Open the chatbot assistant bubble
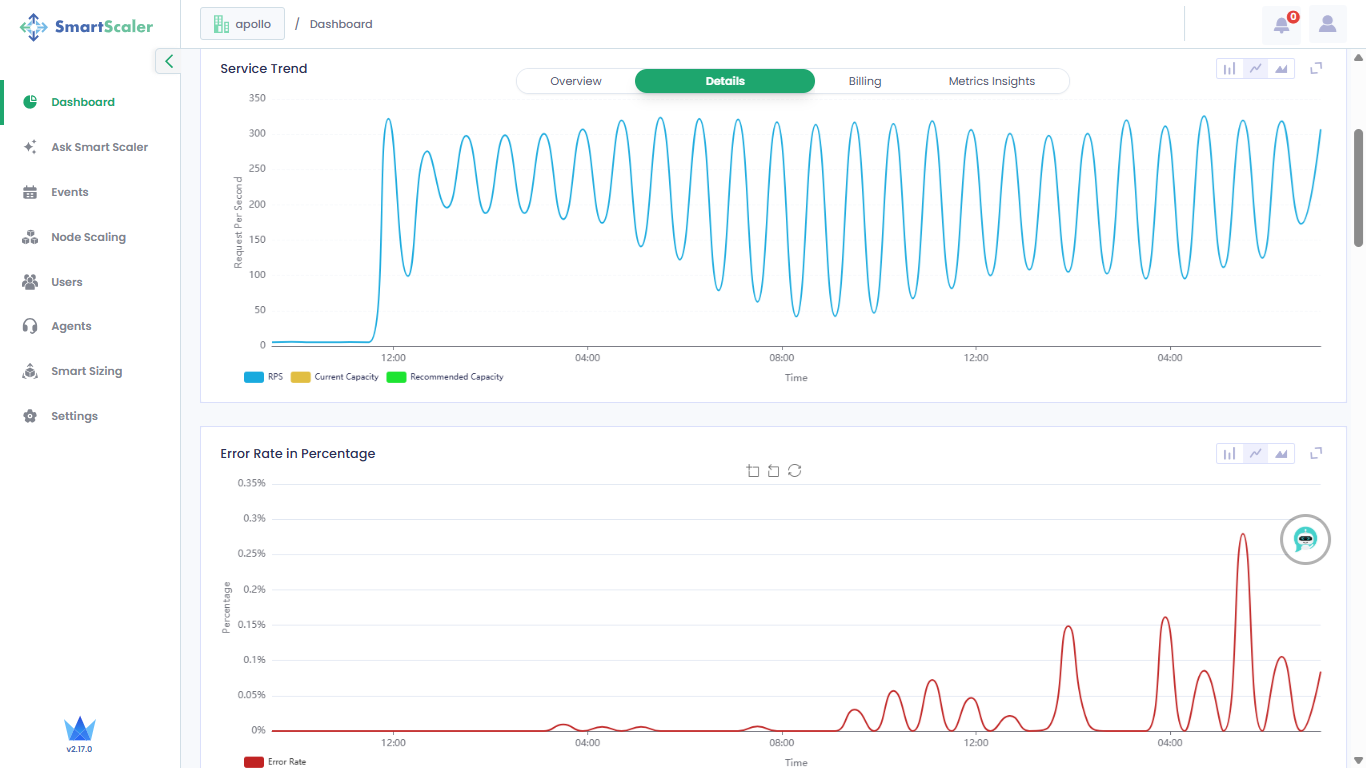The width and height of the screenshot is (1366, 768). point(1305,539)
